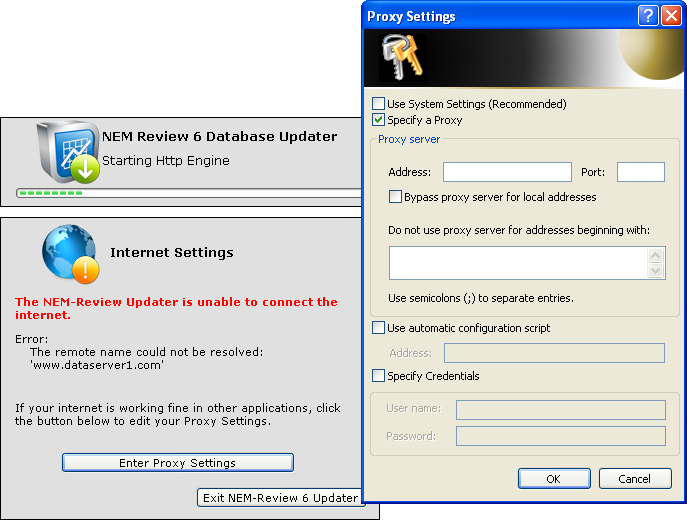Cancel the Proxy Settings dialog
The width and height of the screenshot is (687, 520).
(x=635, y=478)
